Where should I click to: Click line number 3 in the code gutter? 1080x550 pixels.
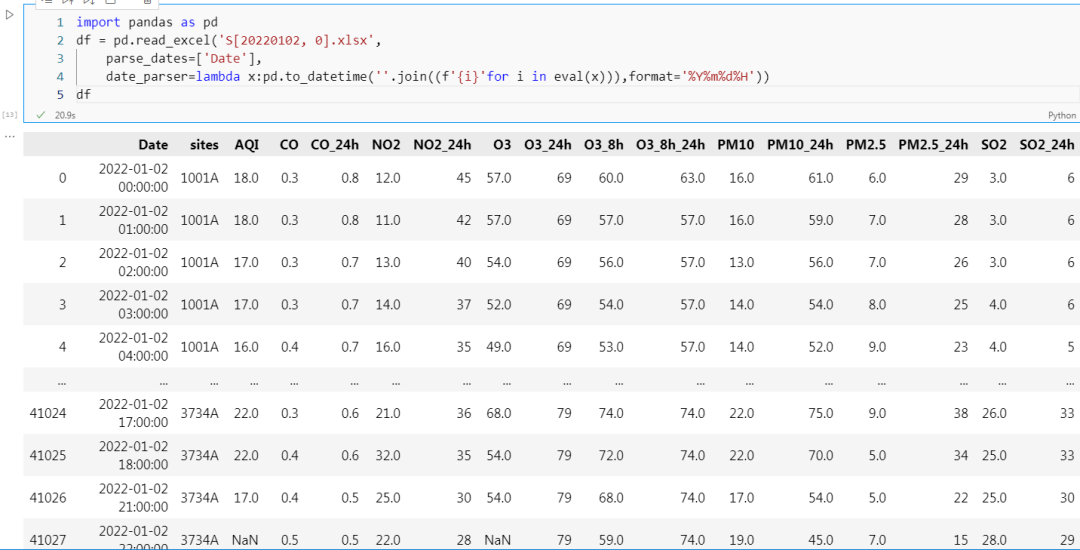[60, 58]
